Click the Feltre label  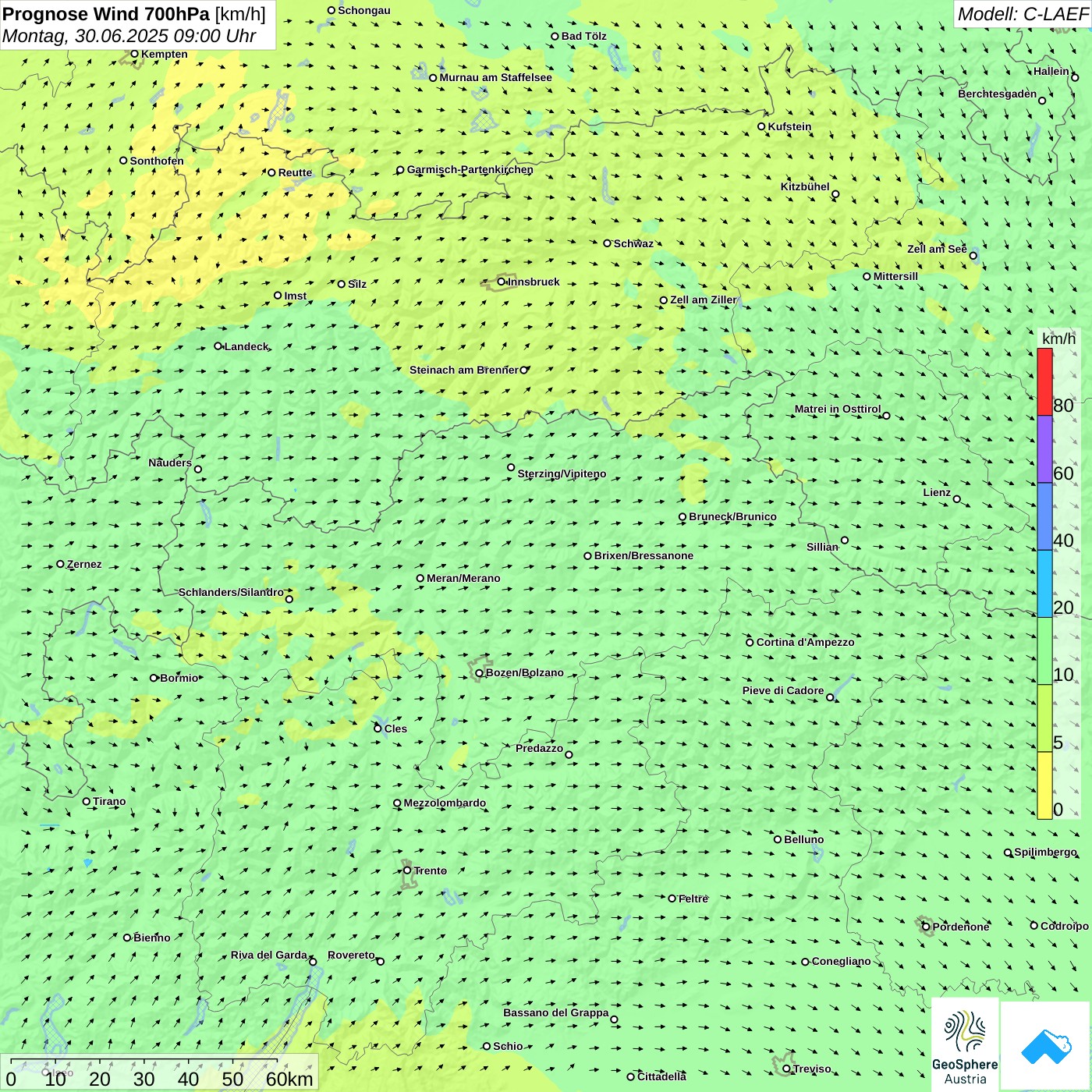pos(693,899)
